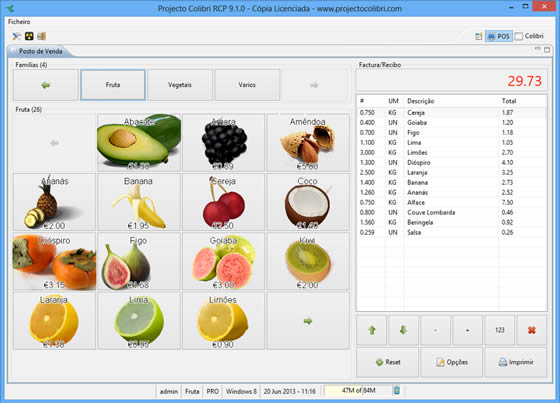Screen dimensions: 560x403
Task: Add Amora to the receipt
Action: click(x=224, y=143)
